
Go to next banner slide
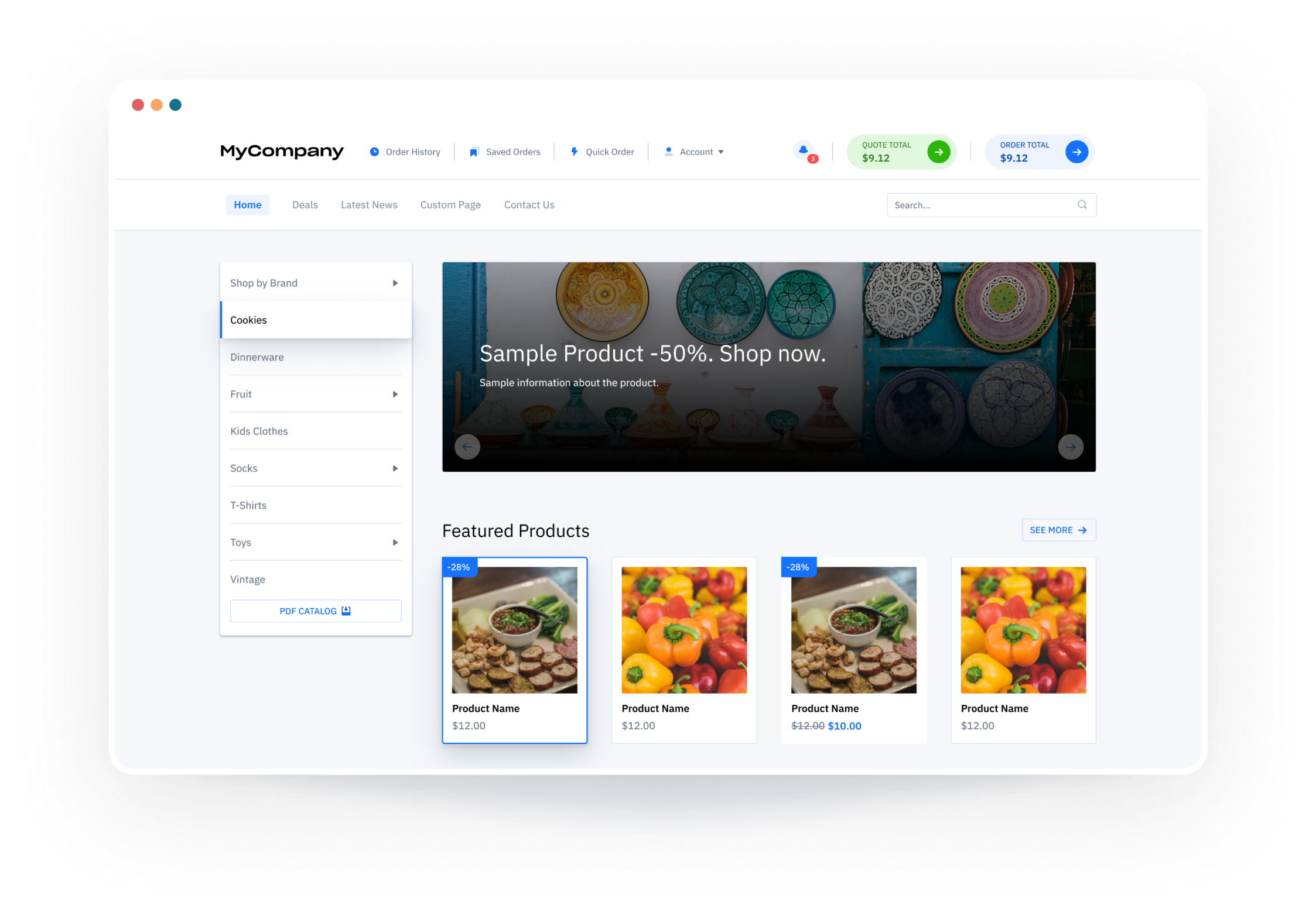tap(1071, 447)
